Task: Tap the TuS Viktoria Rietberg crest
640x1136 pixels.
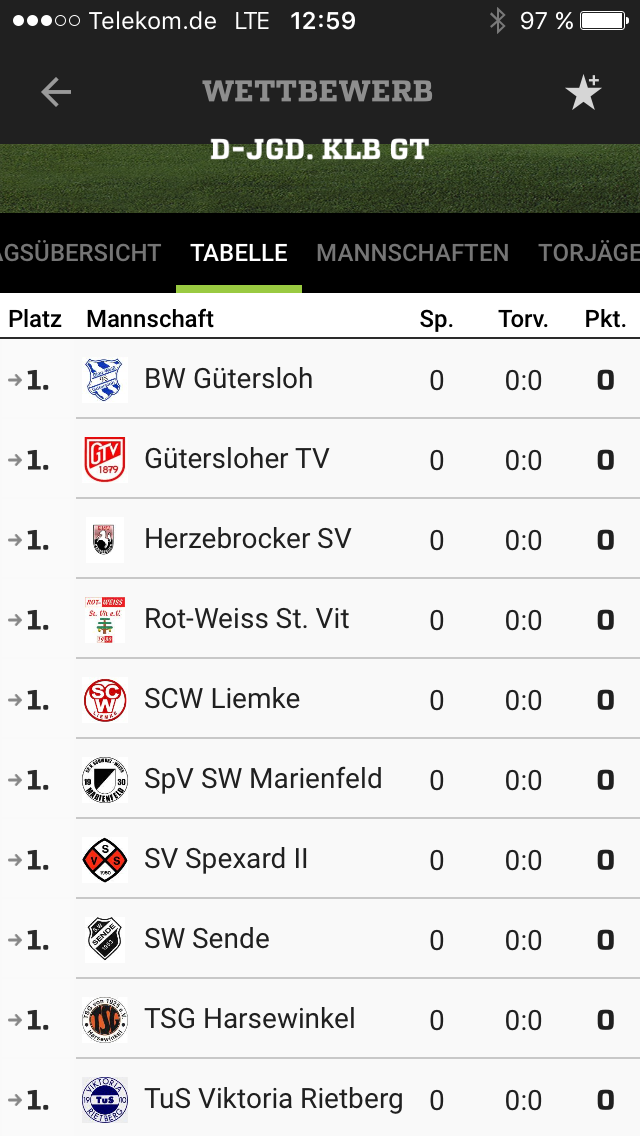Action: (104, 1100)
